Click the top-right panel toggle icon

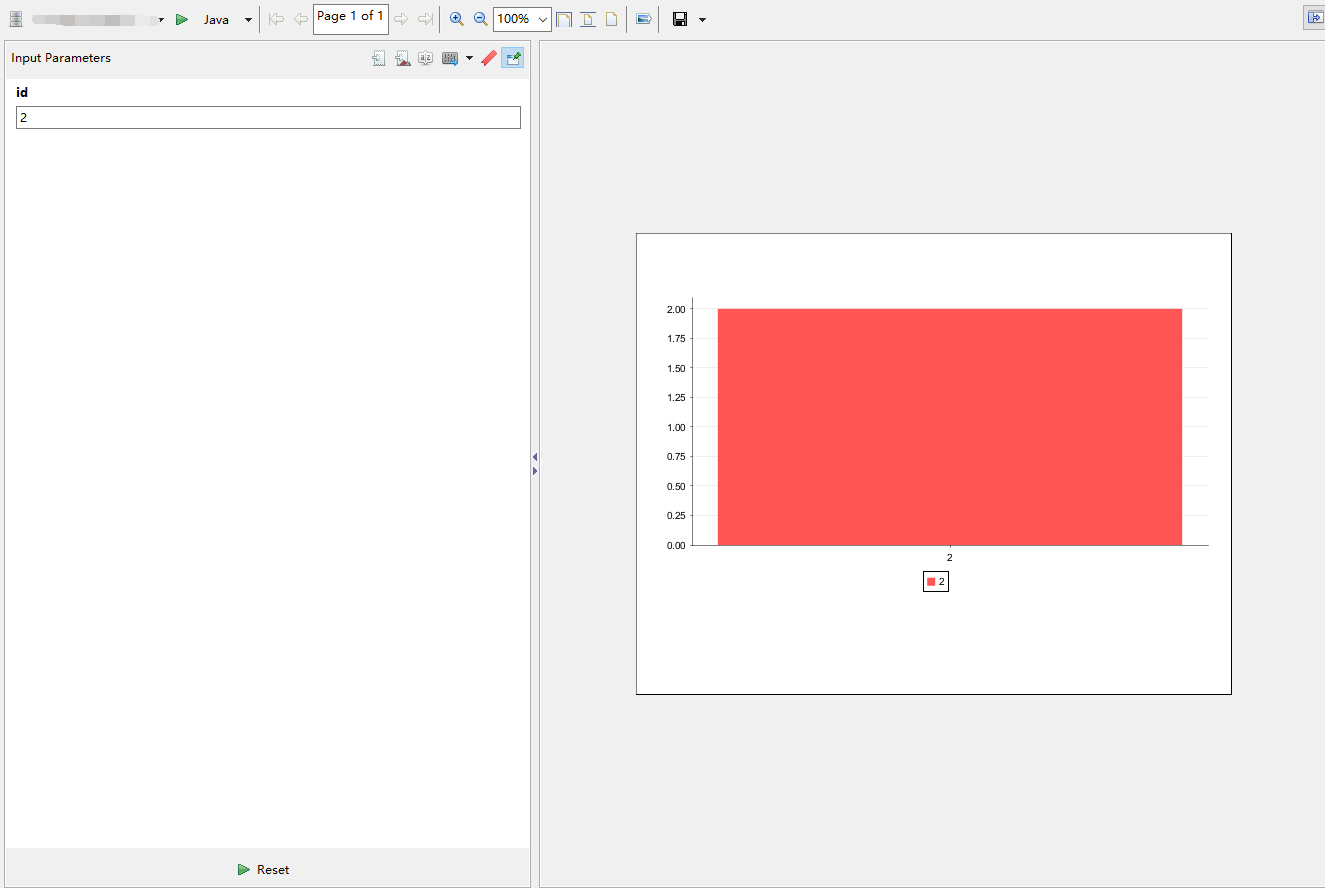[1315, 18]
